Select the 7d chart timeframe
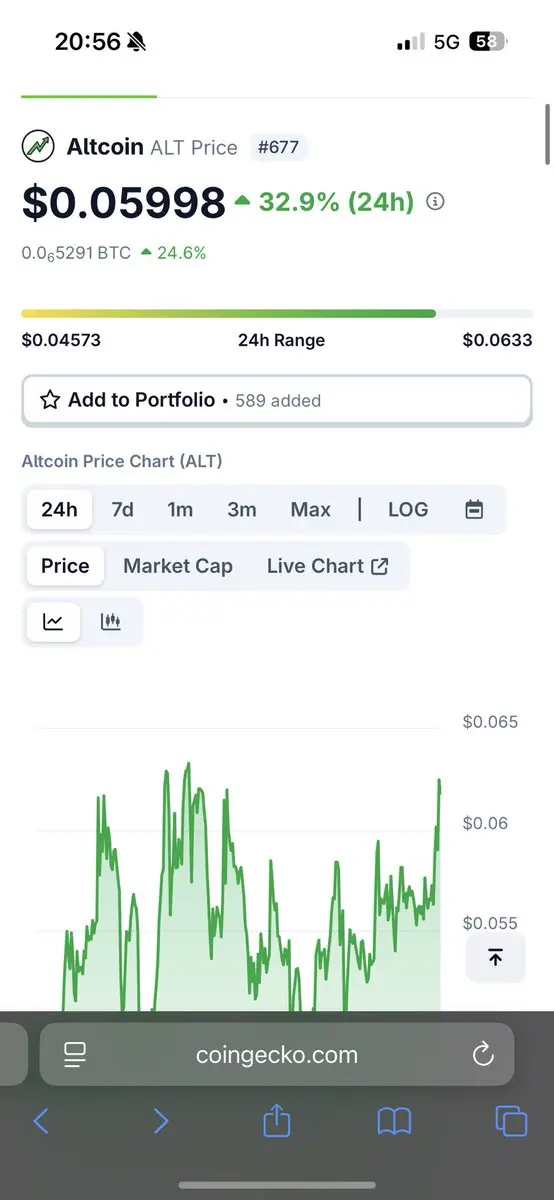 (x=122, y=509)
